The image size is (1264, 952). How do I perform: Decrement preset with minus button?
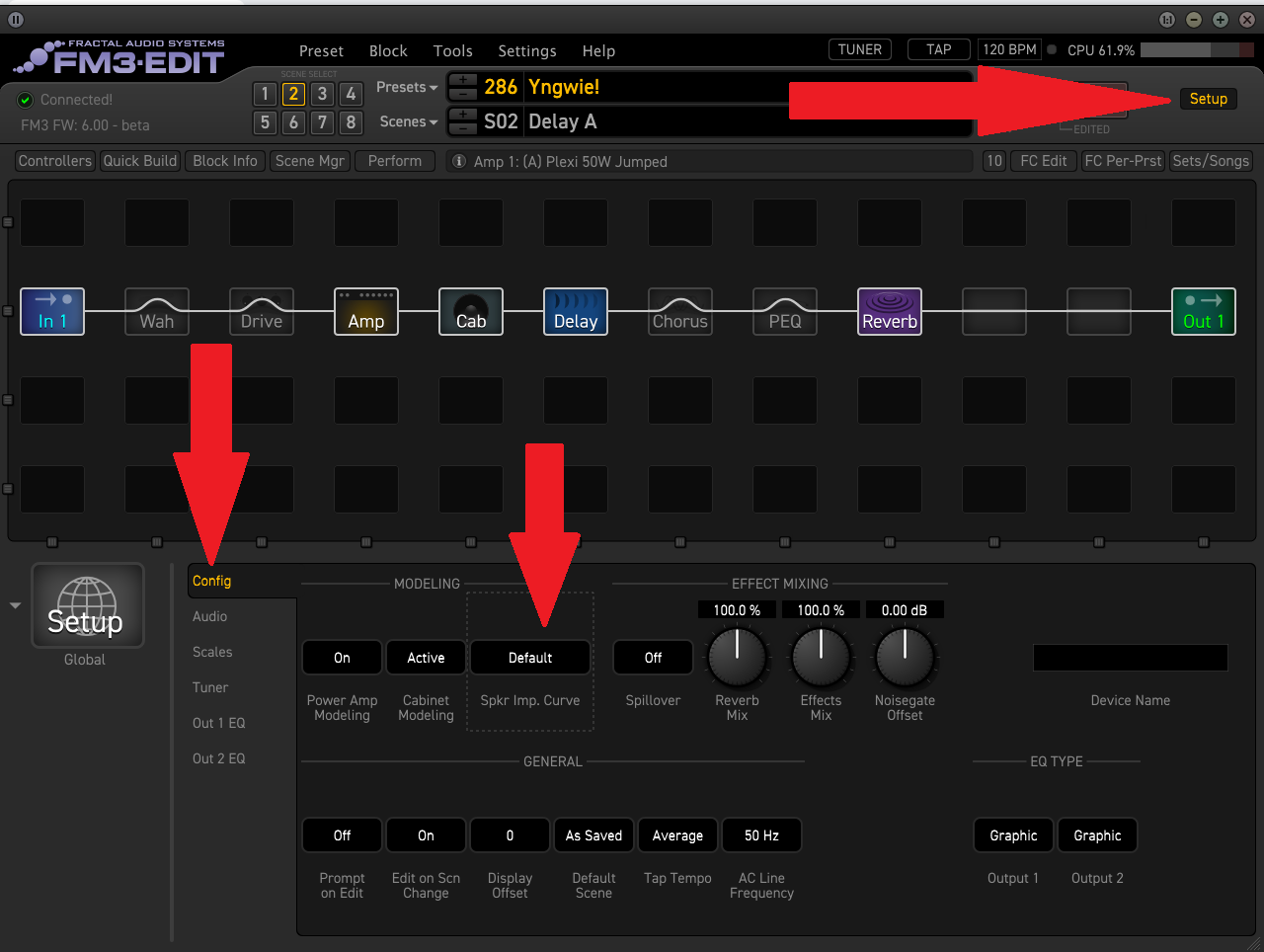point(463,94)
